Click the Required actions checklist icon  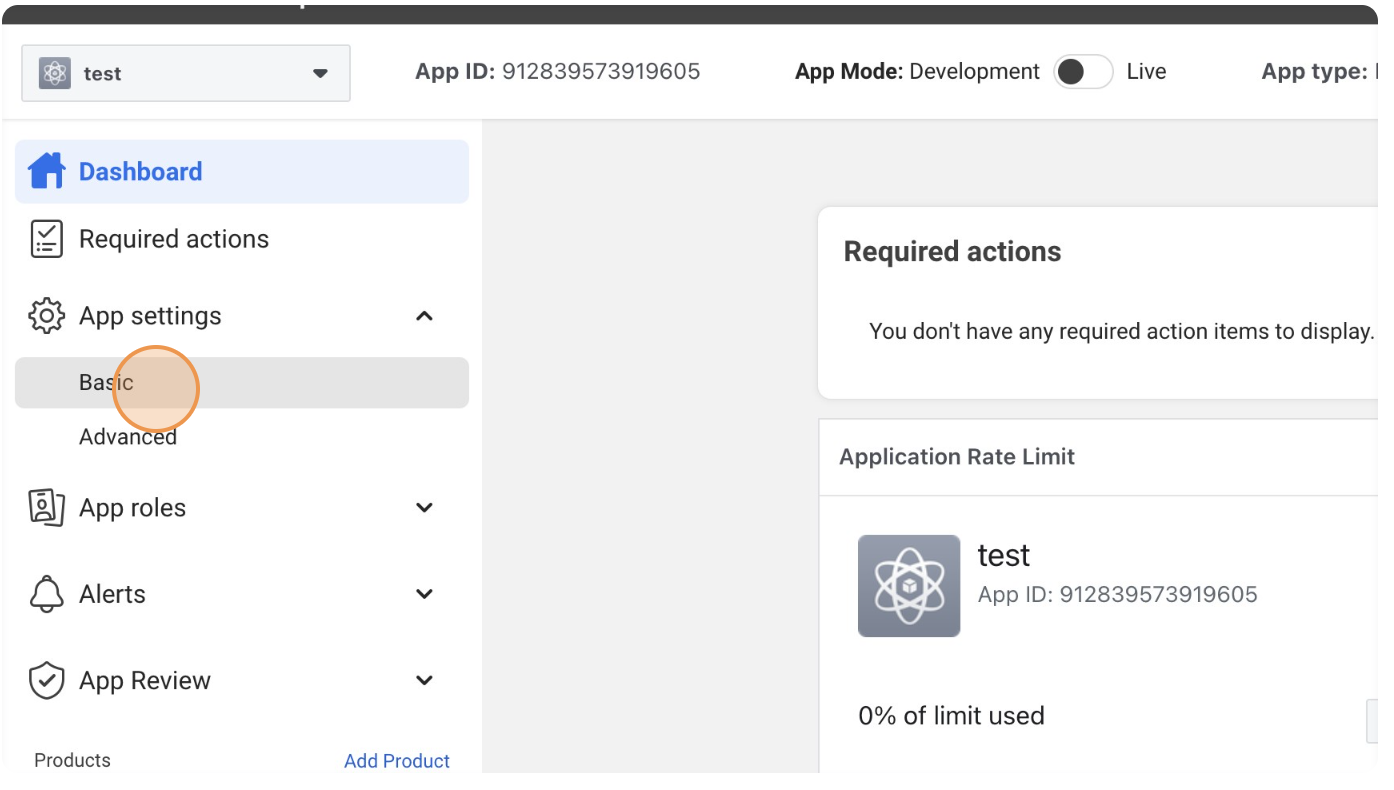pos(46,239)
